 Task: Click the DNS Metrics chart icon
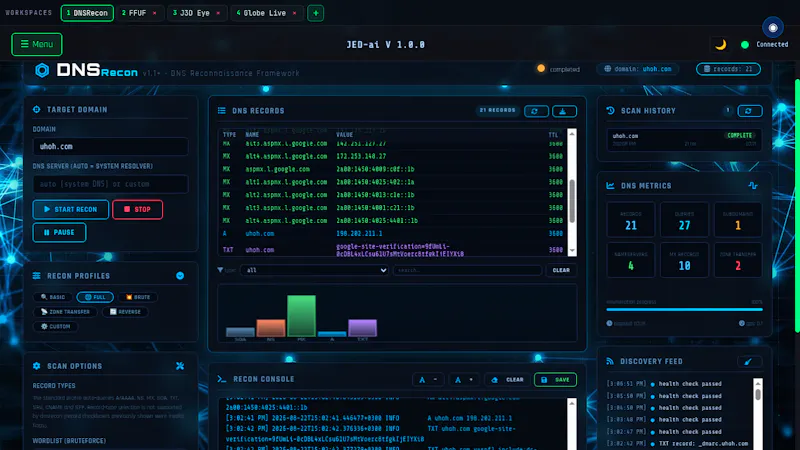pos(610,186)
